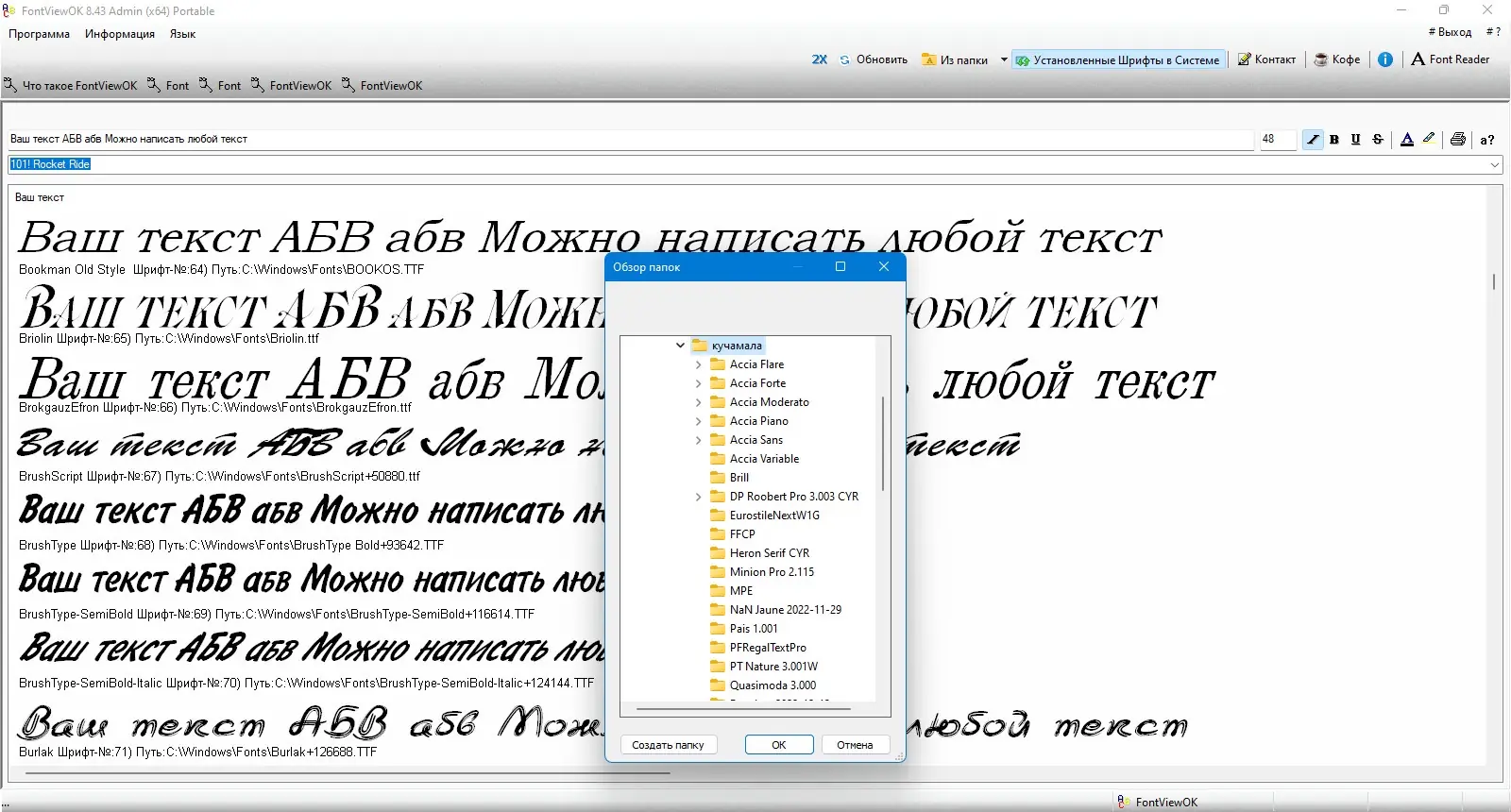Click the folder tree horizontal scrollbar

click(743, 708)
